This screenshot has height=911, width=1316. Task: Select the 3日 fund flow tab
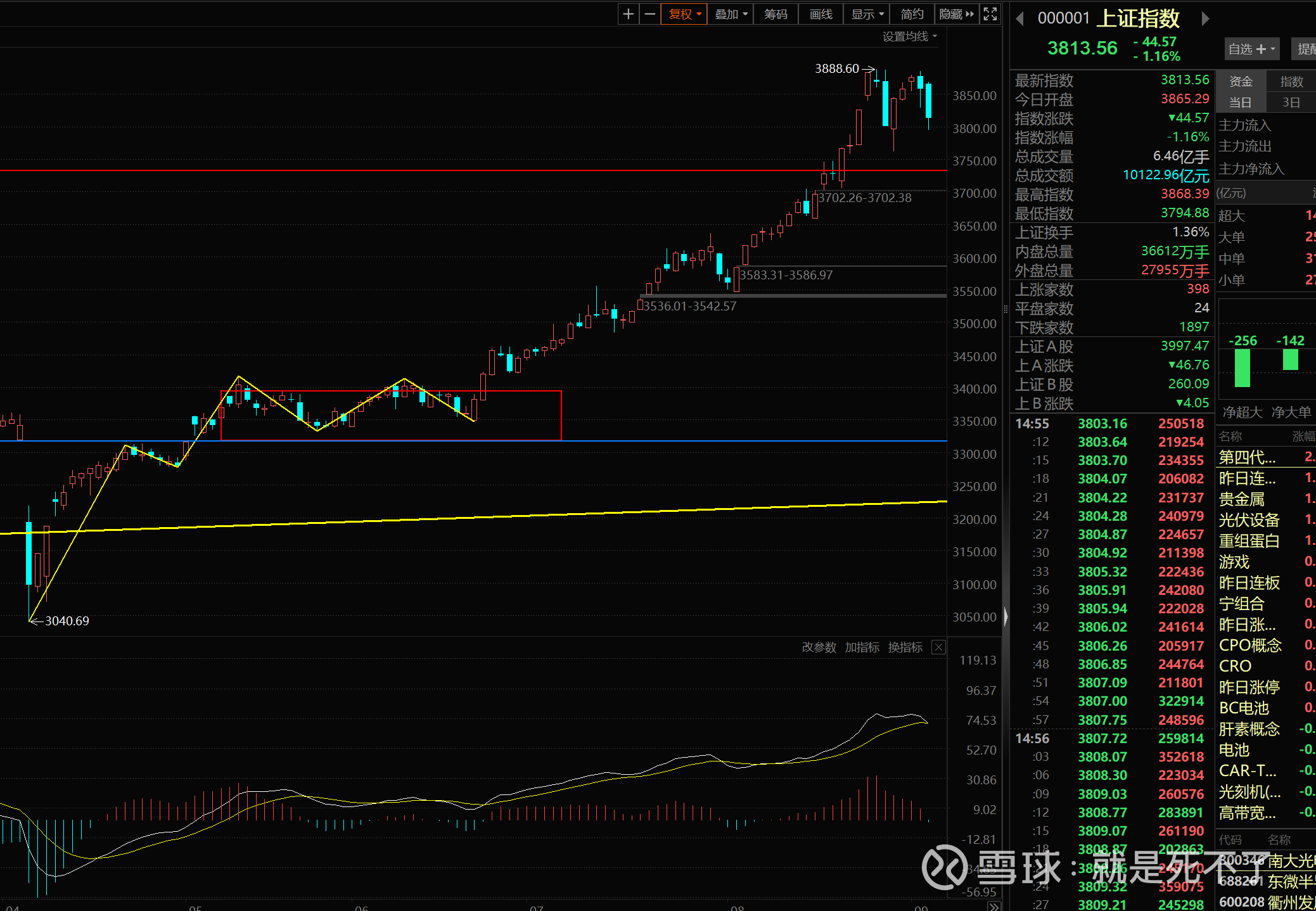coord(1291,103)
